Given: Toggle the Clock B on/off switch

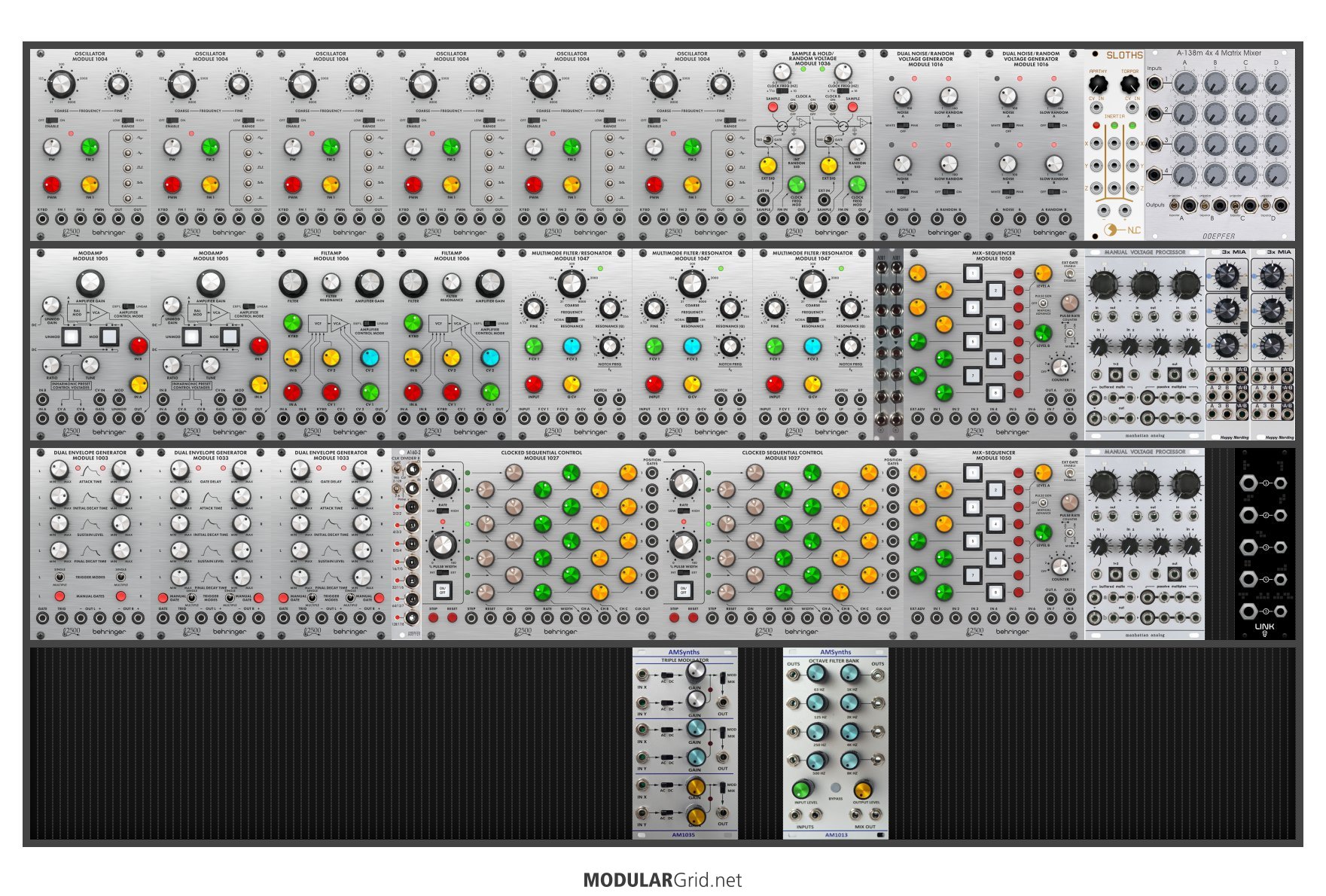Looking at the screenshot, I should pyautogui.click(x=833, y=105).
